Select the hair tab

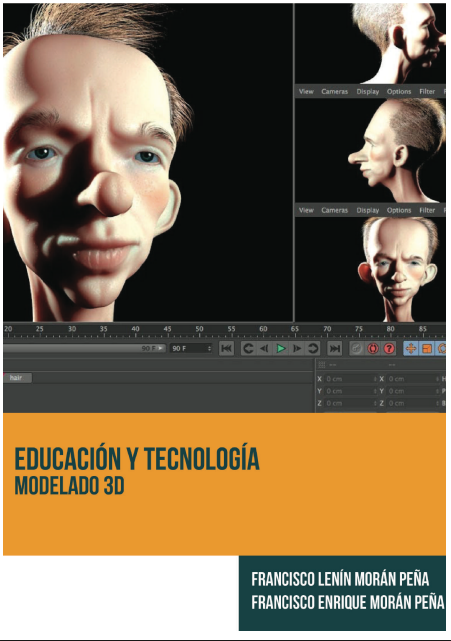coord(16,377)
